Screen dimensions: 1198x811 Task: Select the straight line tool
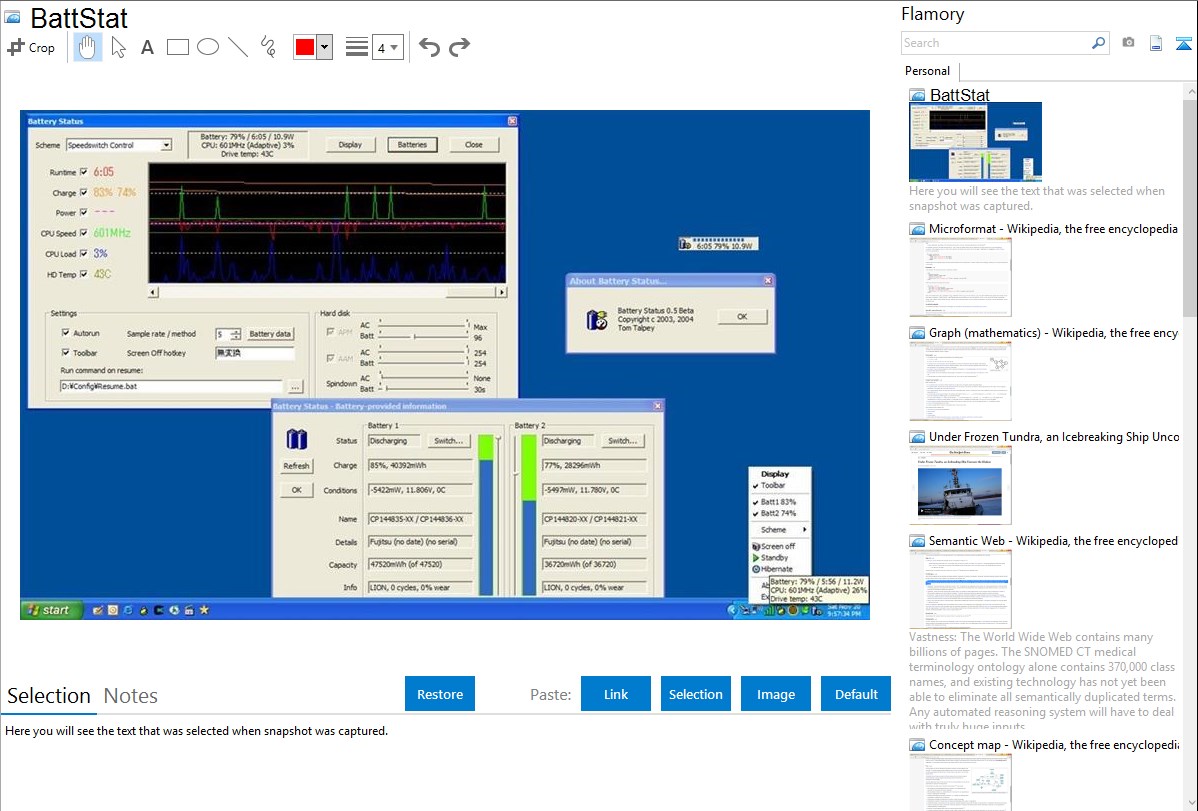click(238, 47)
